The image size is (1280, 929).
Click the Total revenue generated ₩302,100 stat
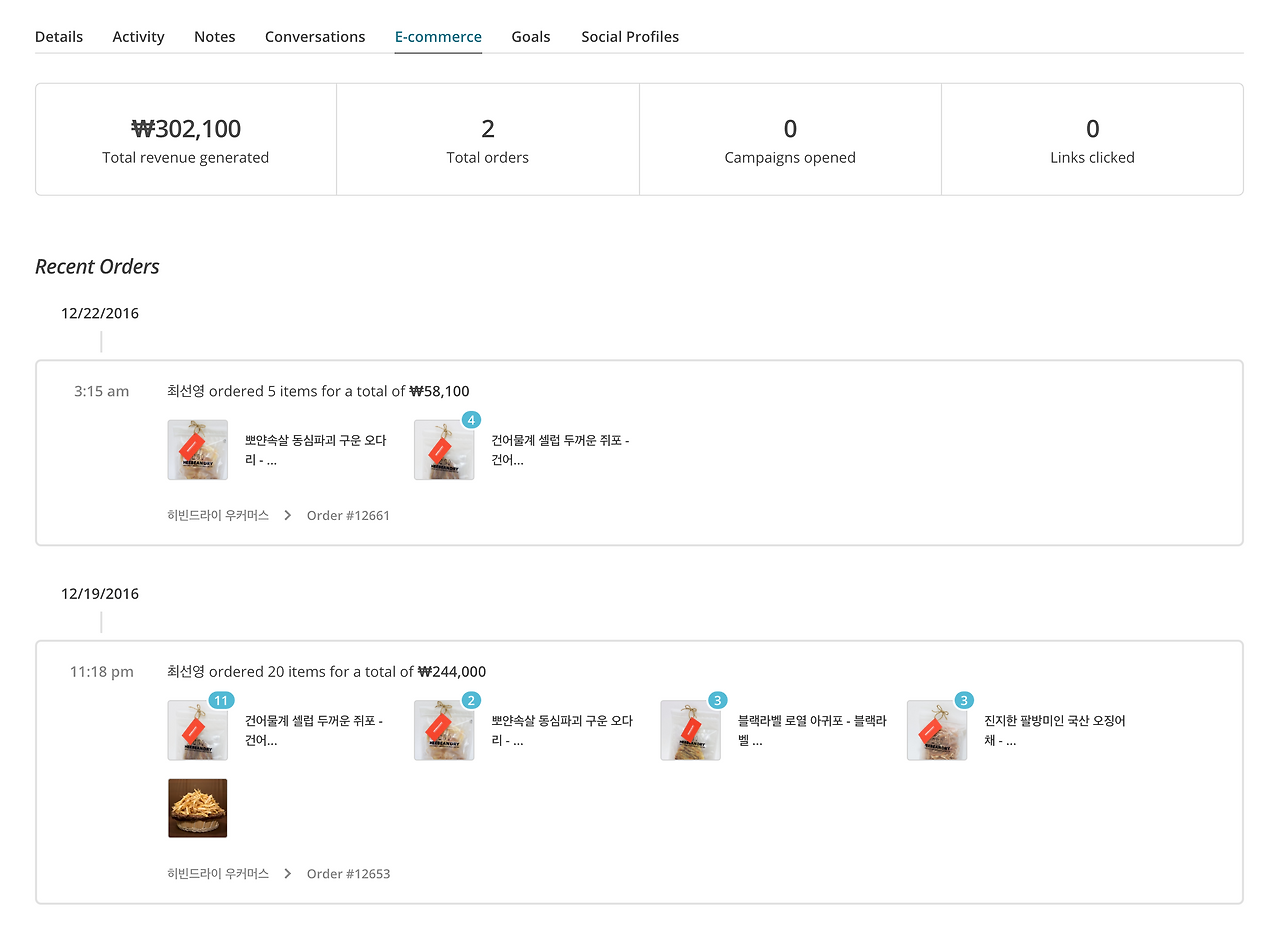(186, 139)
